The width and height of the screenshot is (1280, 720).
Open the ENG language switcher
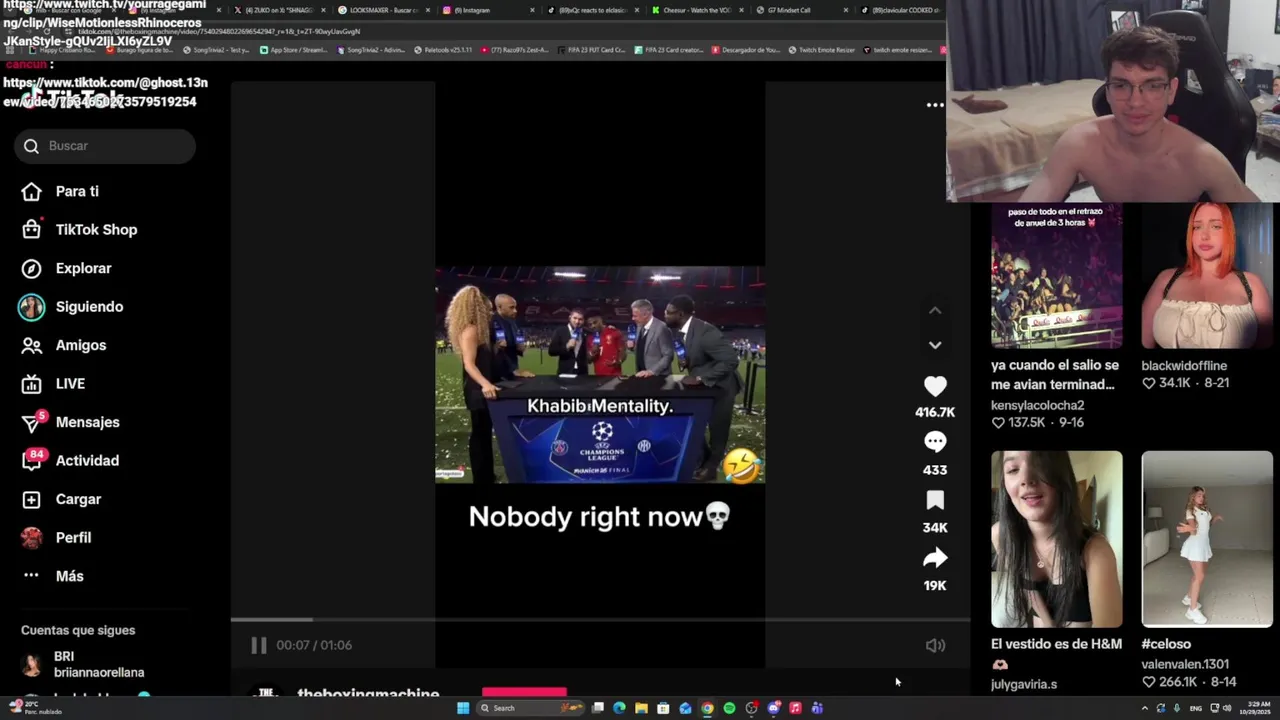pyautogui.click(x=1195, y=708)
